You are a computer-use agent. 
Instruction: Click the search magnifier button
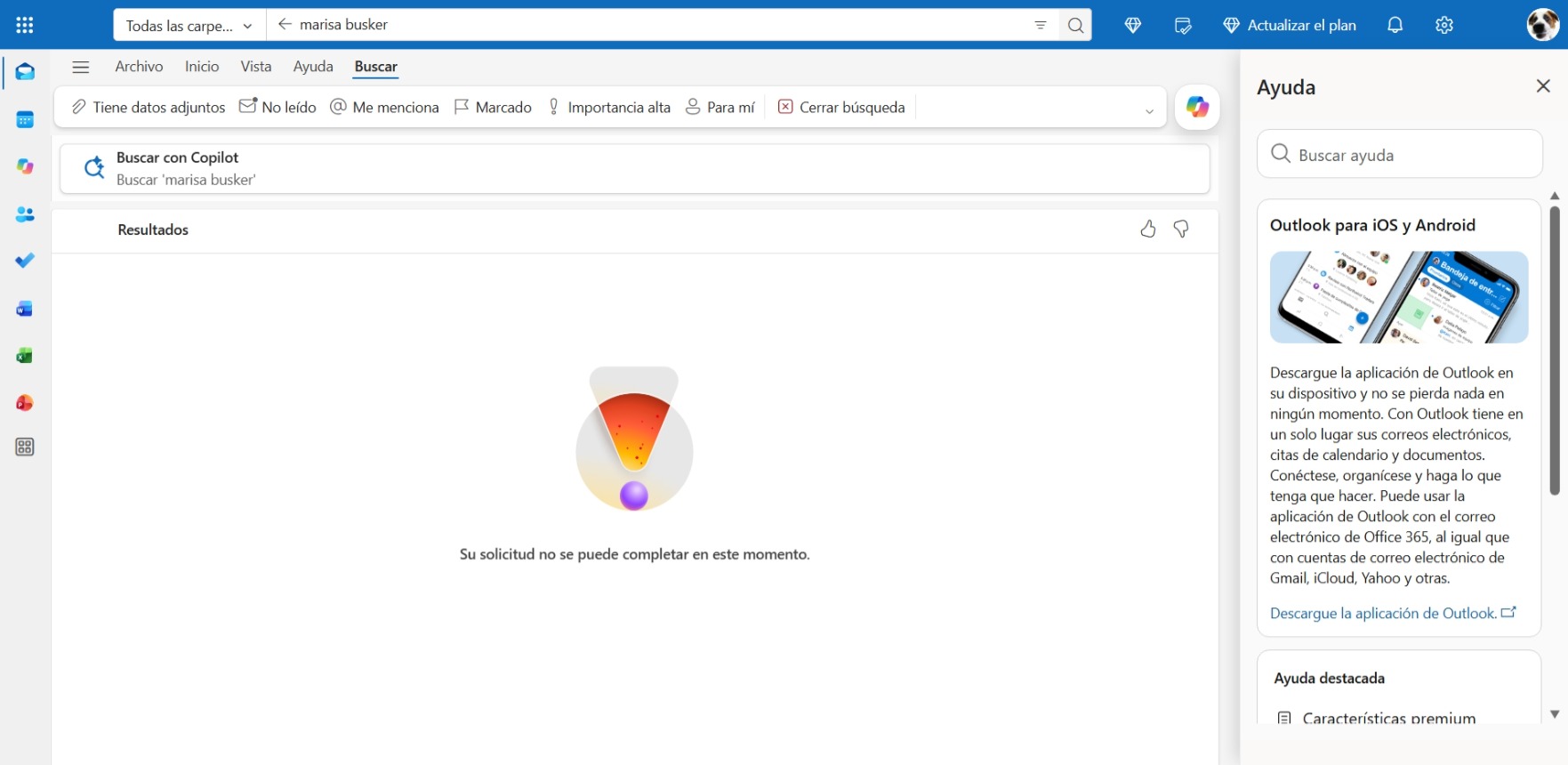1075,25
